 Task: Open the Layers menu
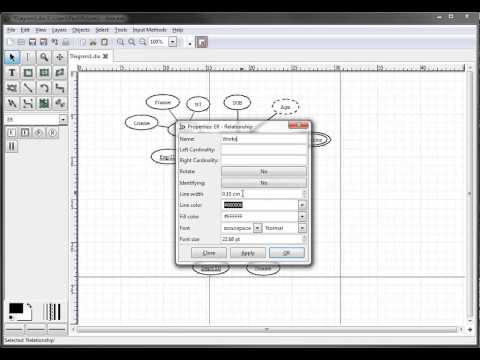[59, 30]
